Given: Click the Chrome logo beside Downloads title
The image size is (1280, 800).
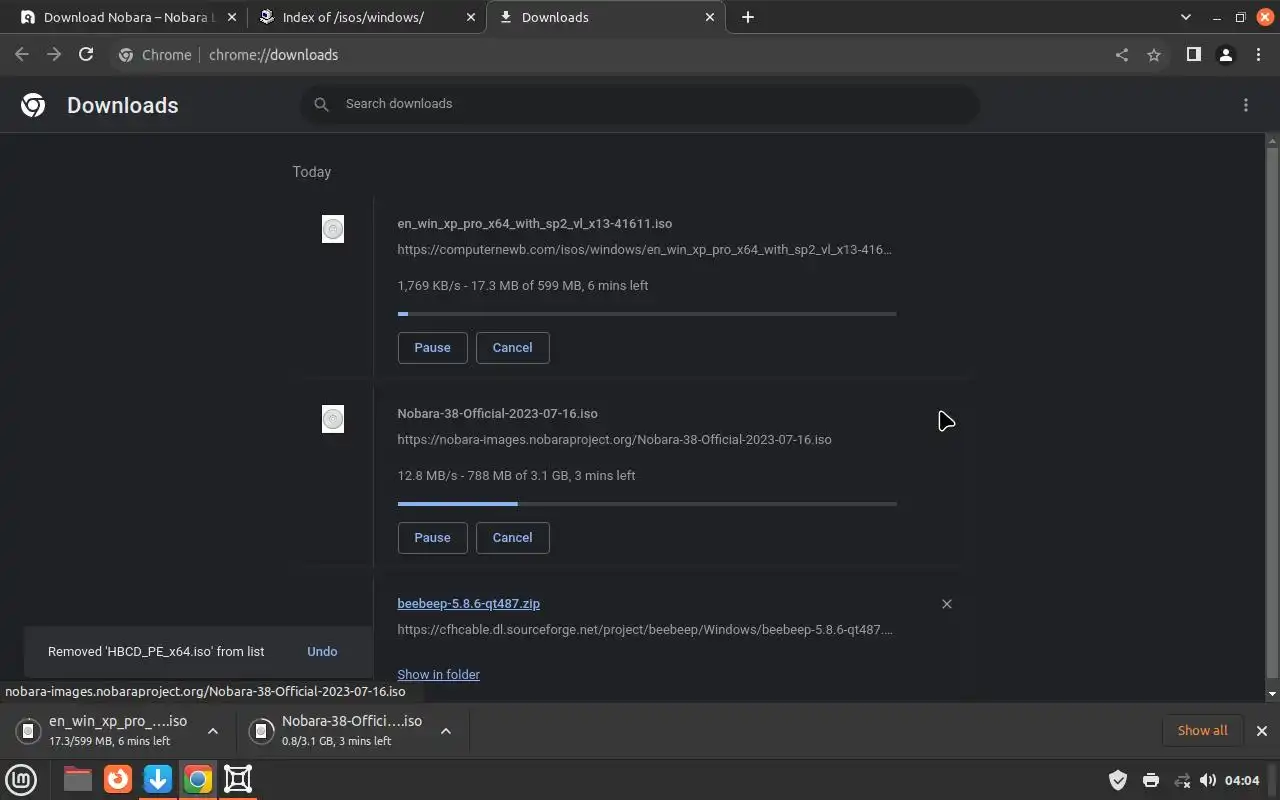Looking at the screenshot, I should pyautogui.click(x=33, y=105).
